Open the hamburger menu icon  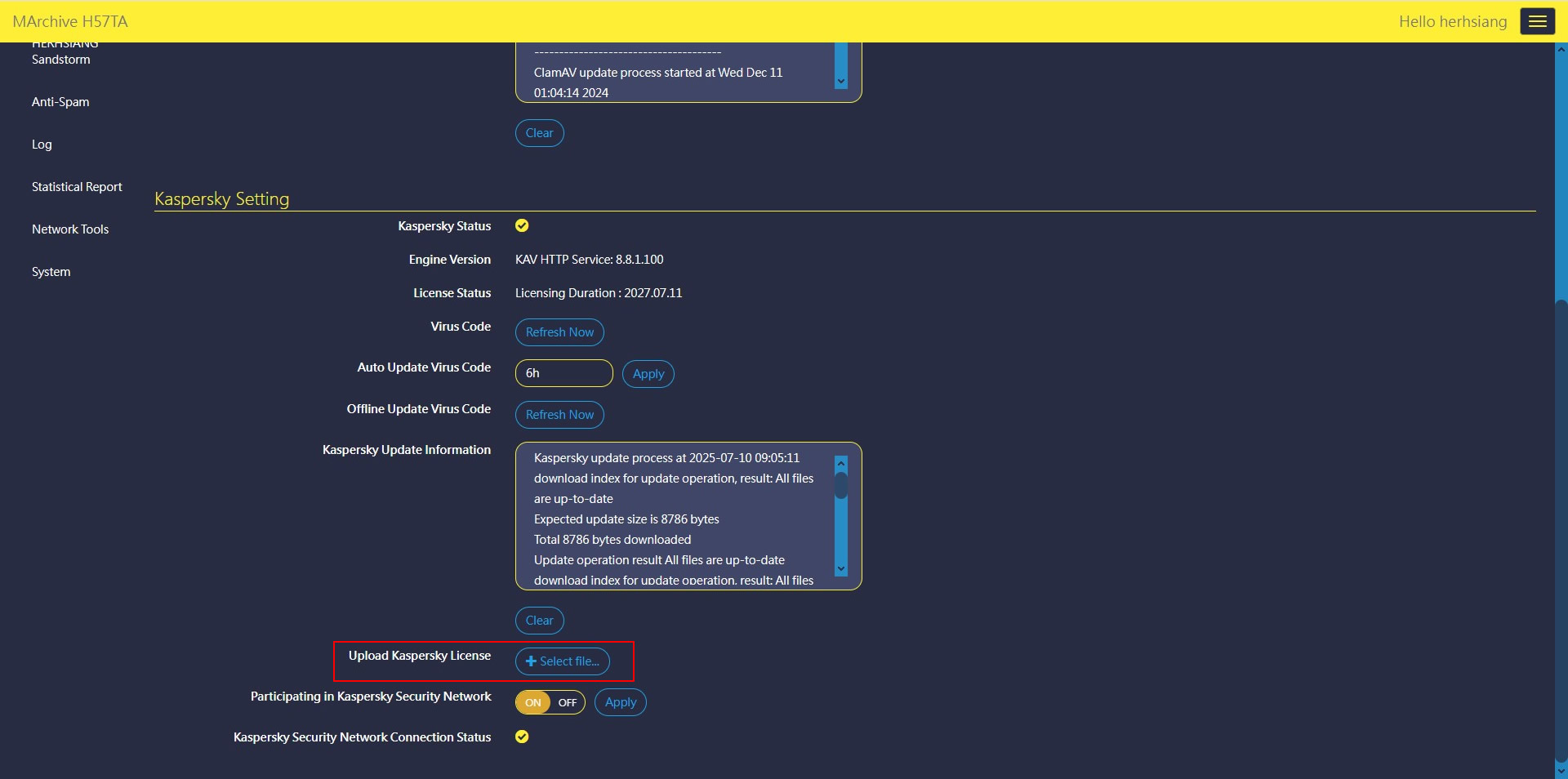pos(1537,21)
